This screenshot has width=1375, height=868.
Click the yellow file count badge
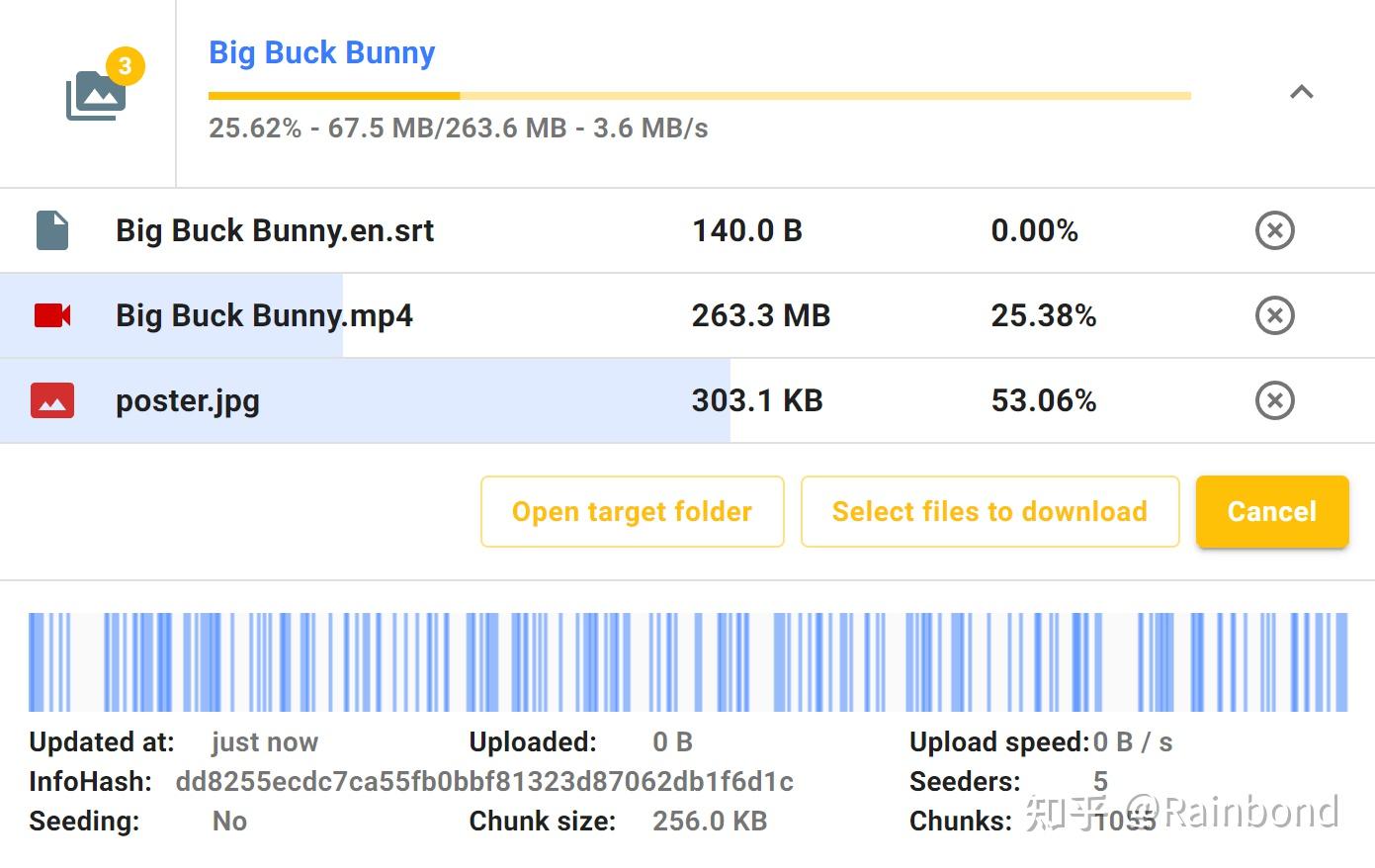(x=126, y=66)
